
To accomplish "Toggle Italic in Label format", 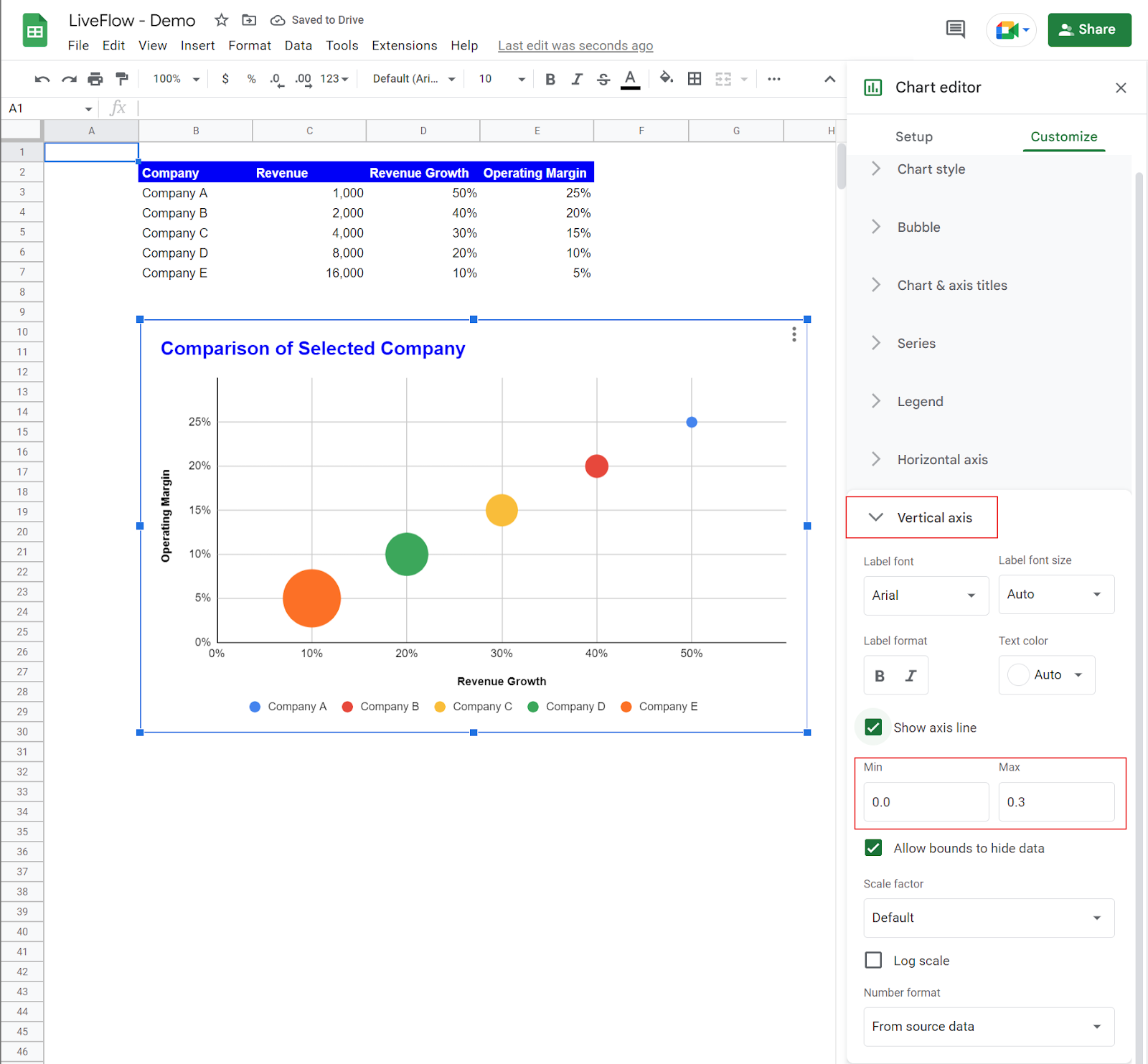I will click(911, 675).
